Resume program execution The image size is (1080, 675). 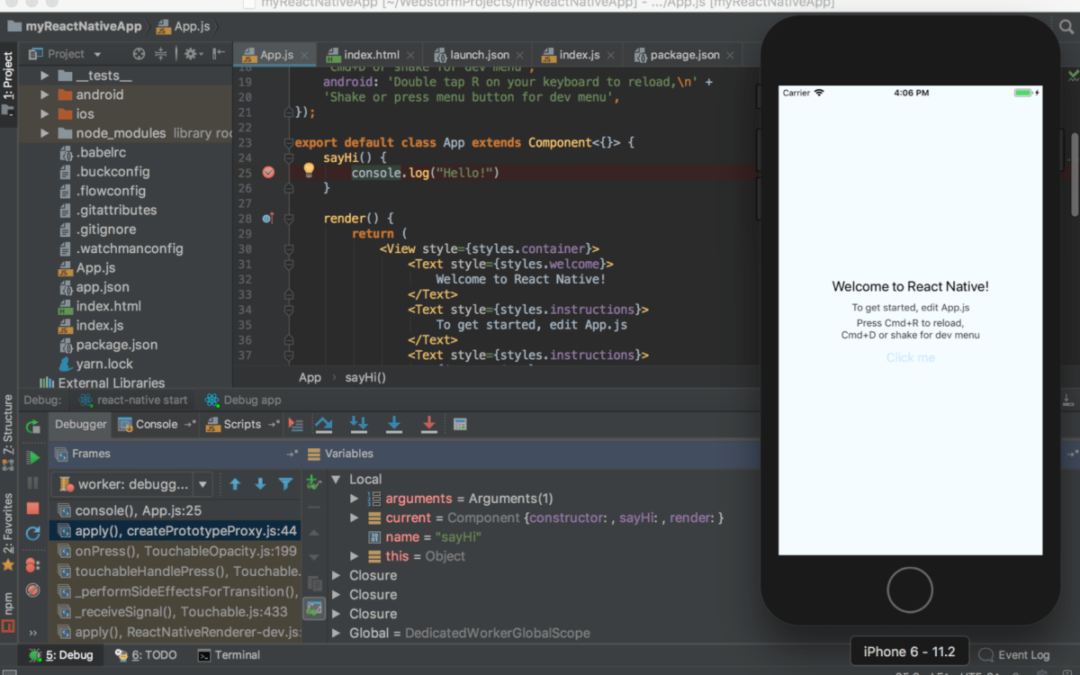click(33, 457)
